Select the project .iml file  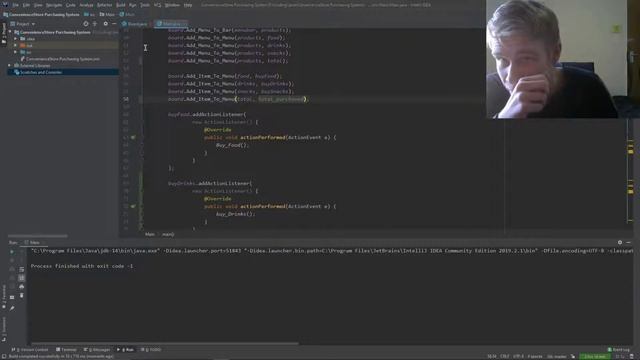pyautogui.click(x=60, y=59)
